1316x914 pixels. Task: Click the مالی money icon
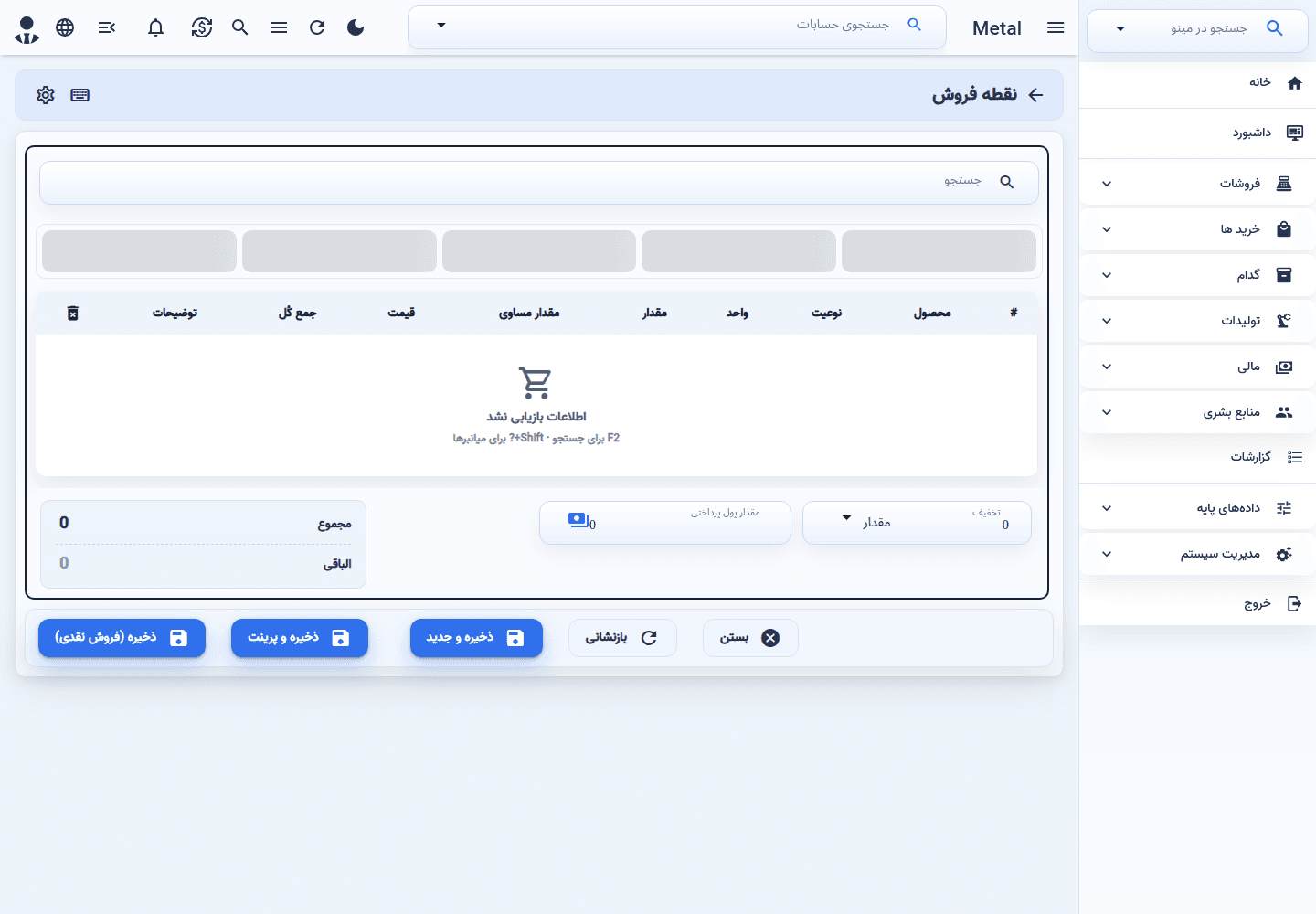1284,367
